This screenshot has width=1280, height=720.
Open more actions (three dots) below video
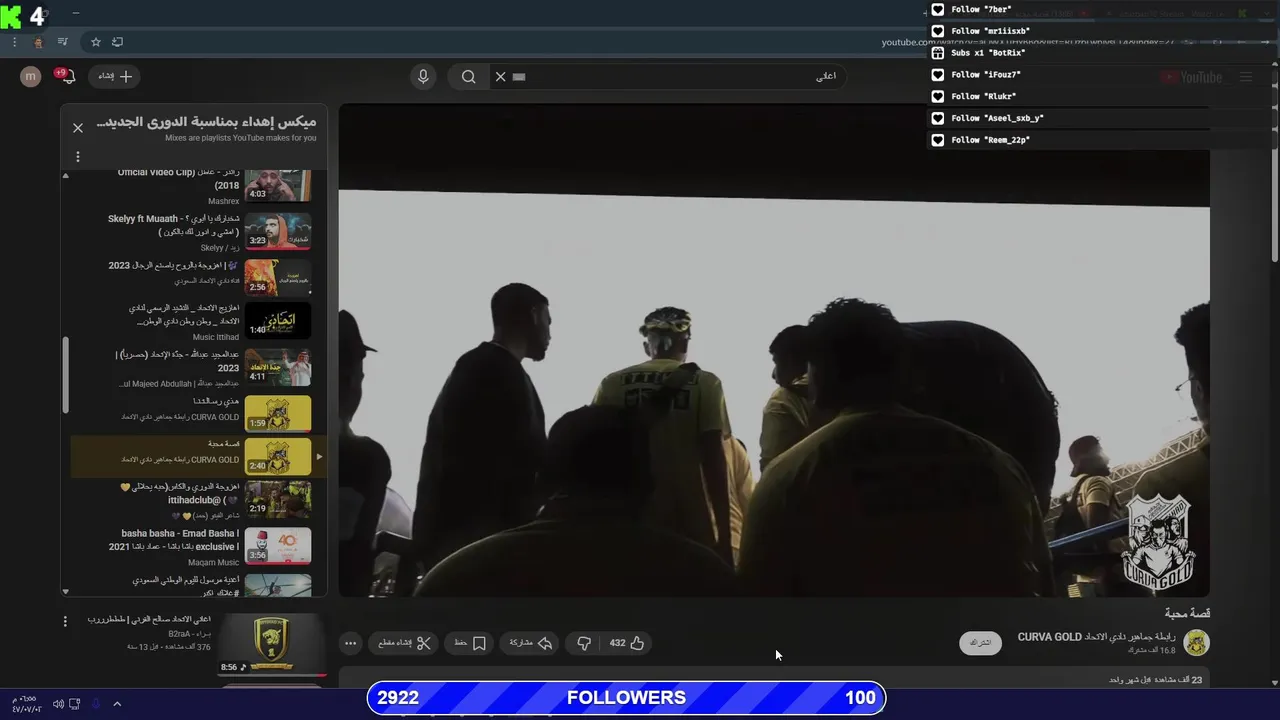350,643
